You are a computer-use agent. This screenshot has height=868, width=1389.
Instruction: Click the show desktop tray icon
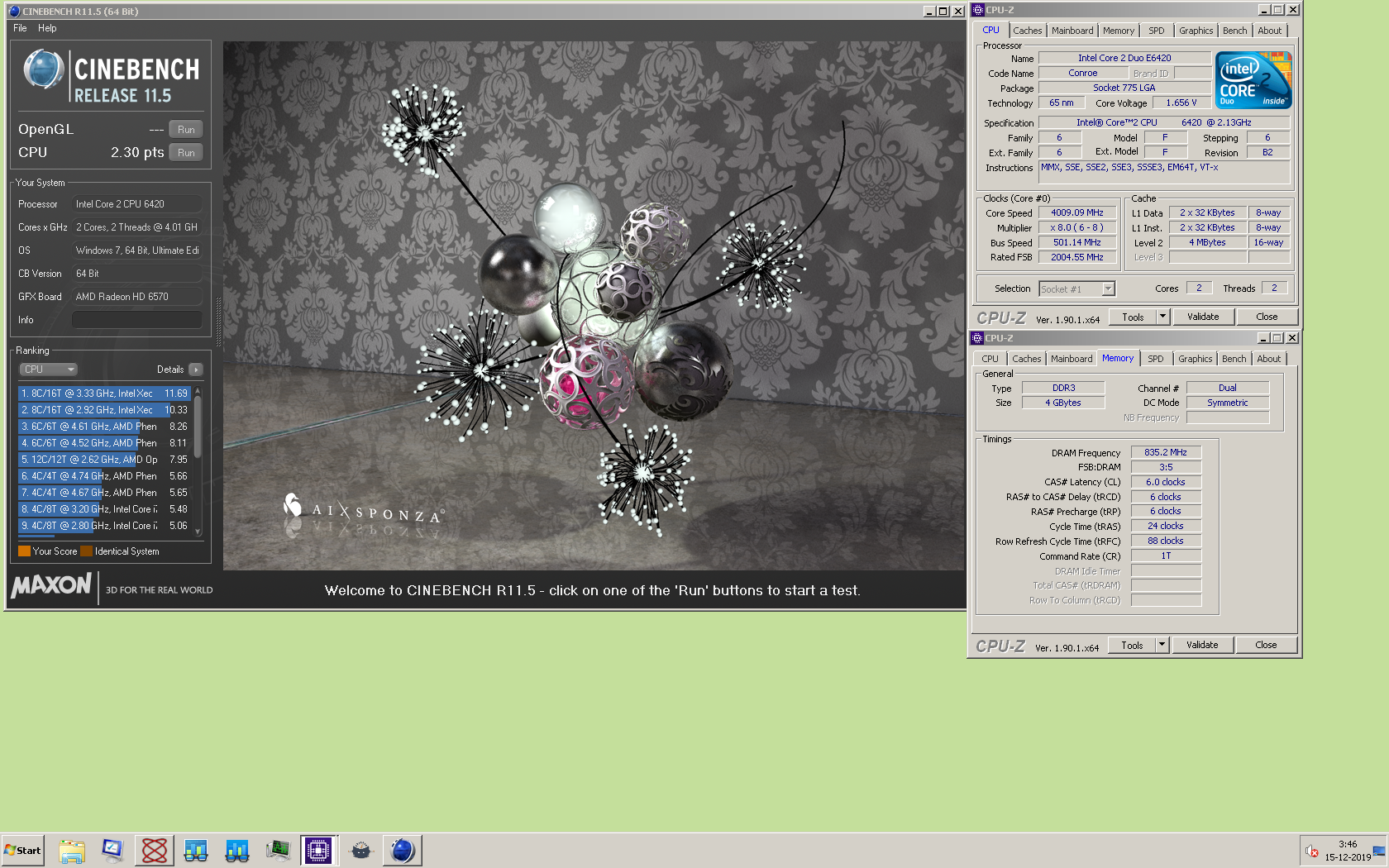[1378, 851]
